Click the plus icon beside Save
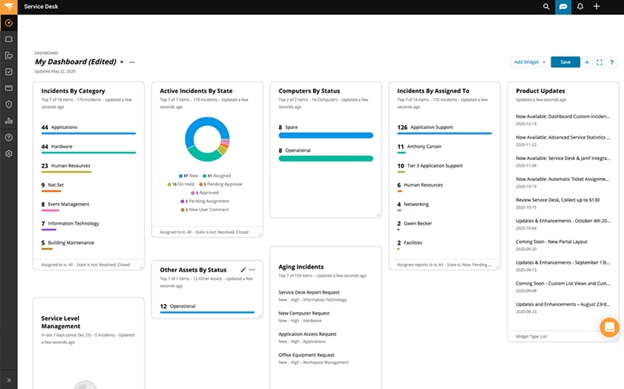 [587, 62]
